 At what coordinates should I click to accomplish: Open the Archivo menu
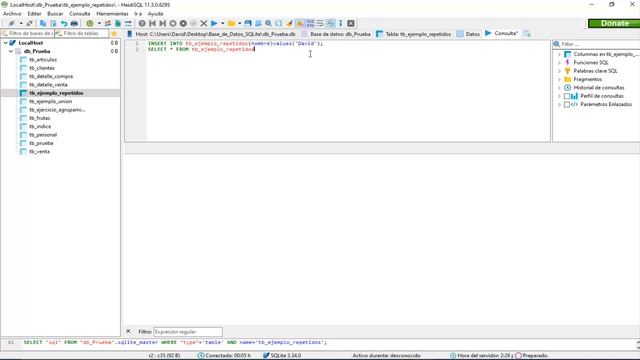coord(12,14)
